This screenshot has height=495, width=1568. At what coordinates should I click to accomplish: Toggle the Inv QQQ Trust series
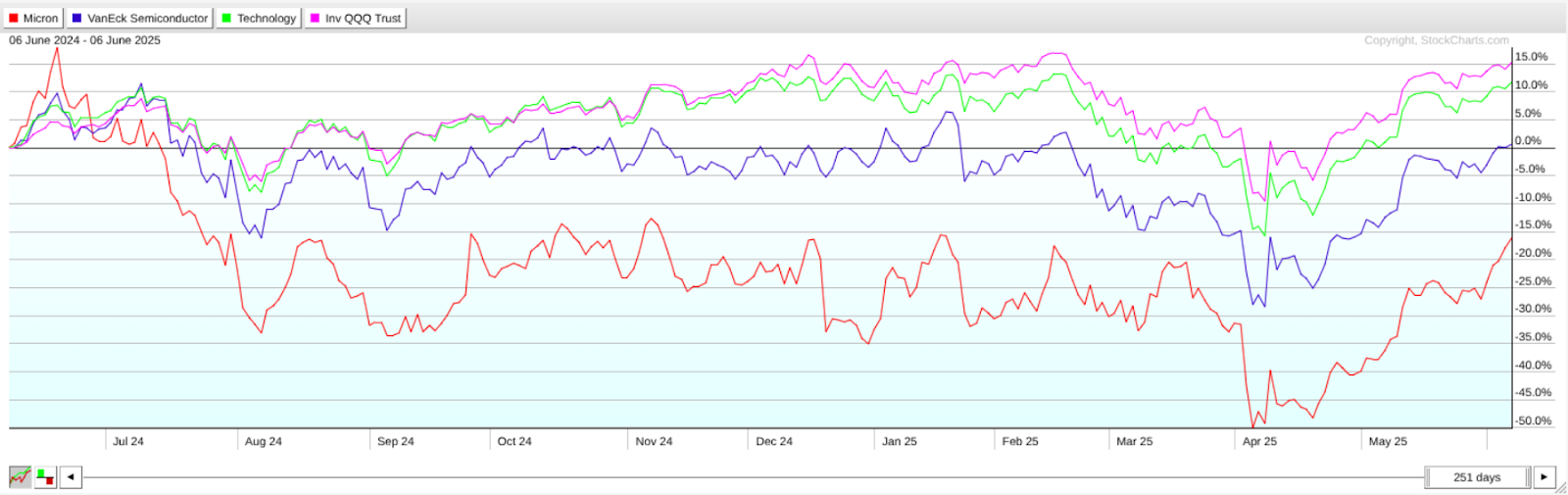click(x=356, y=18)
